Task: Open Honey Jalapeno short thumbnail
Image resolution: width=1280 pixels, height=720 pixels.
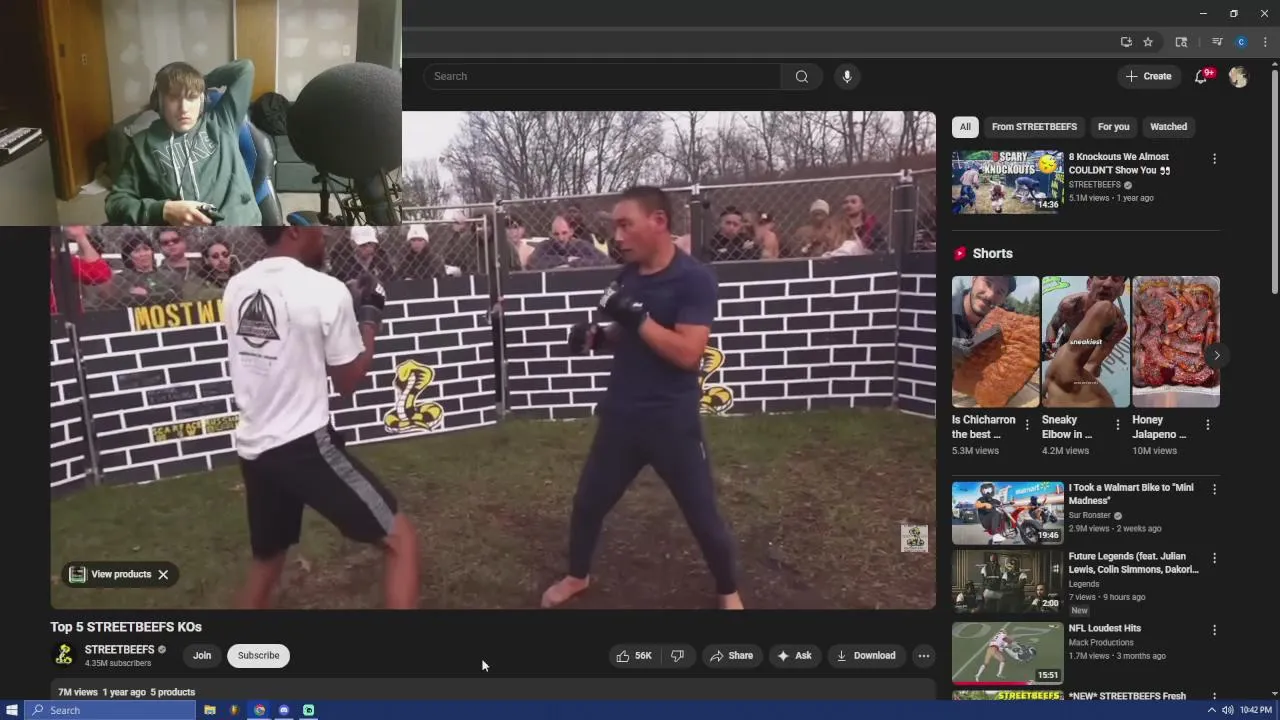Action: 1175,342
